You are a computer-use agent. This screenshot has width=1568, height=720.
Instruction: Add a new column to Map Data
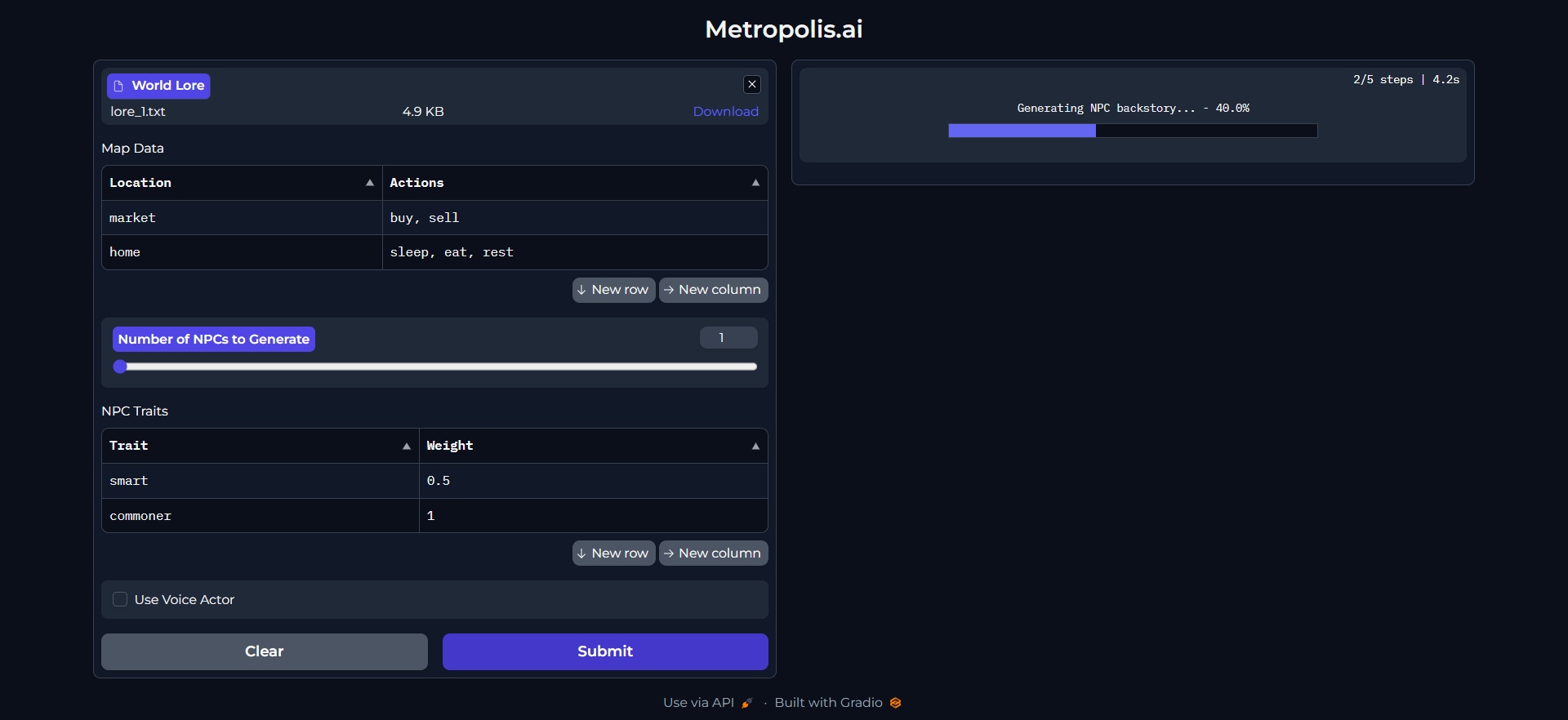coord(713,290)
